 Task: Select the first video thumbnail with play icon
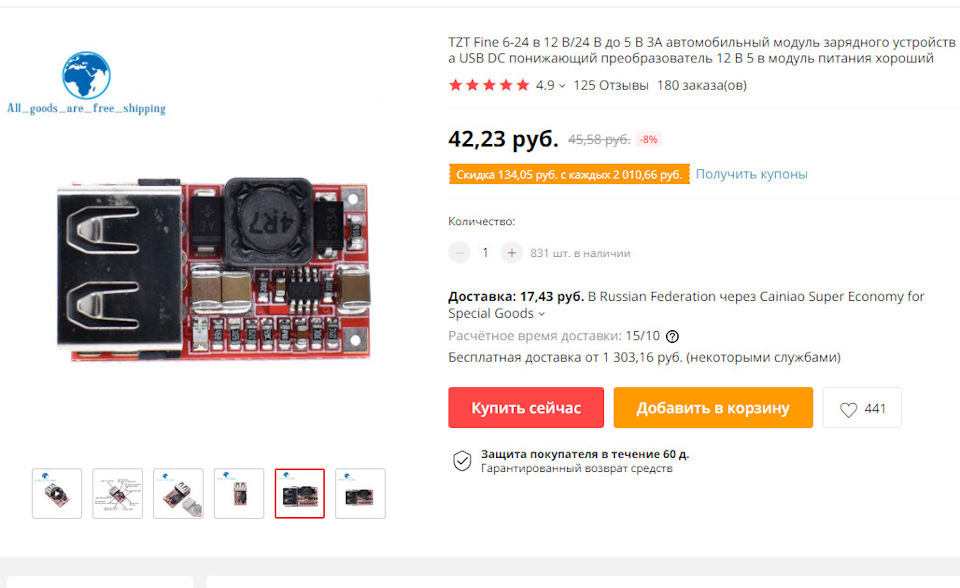pos(57,494)
